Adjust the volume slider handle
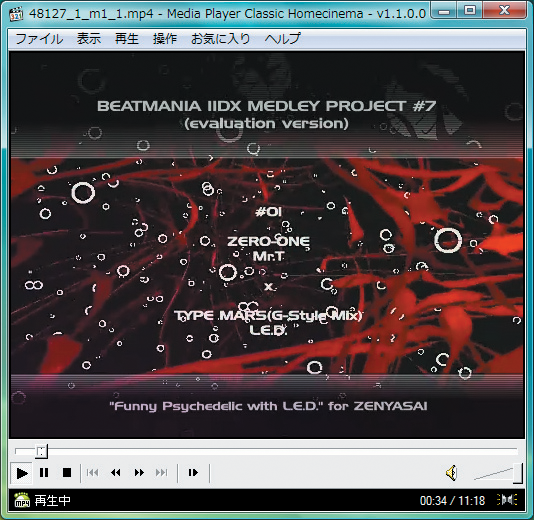 pyautogui.click(x=518, y=473)
